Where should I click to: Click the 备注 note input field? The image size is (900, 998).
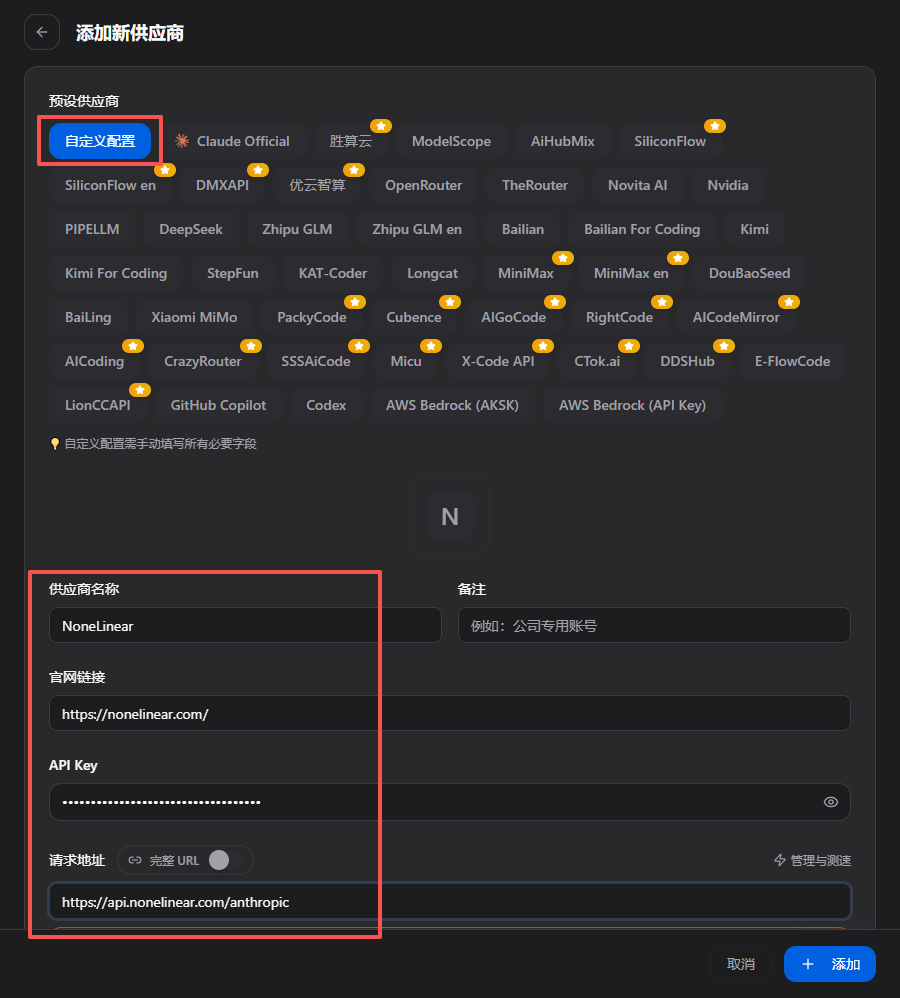tap(654, 625)
